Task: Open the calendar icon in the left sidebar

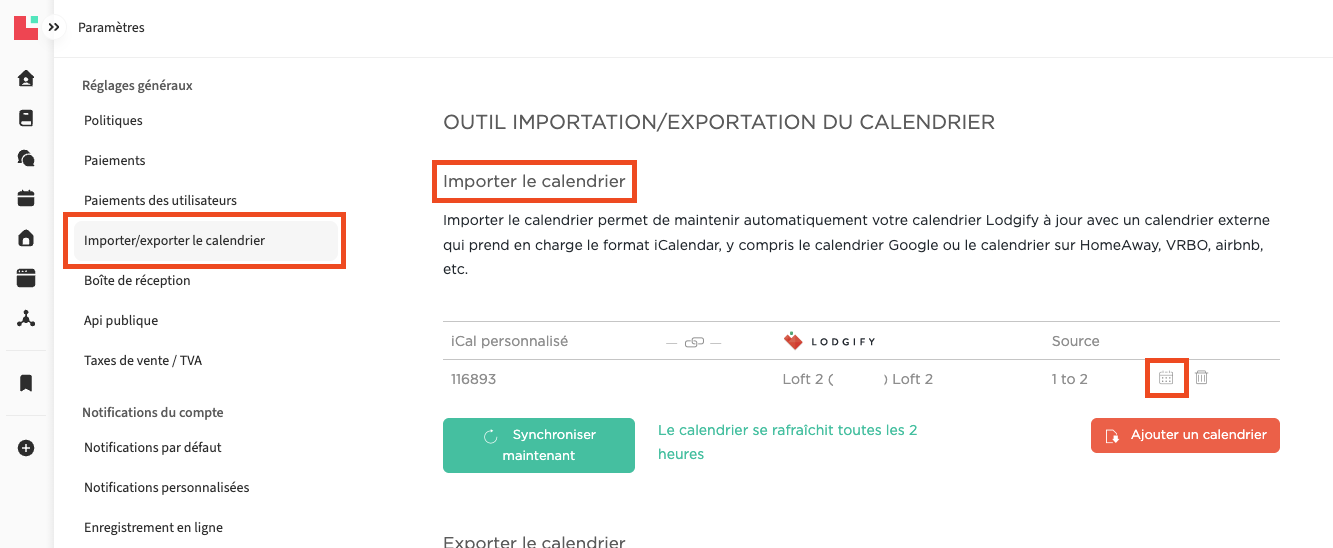Action: 26,198
